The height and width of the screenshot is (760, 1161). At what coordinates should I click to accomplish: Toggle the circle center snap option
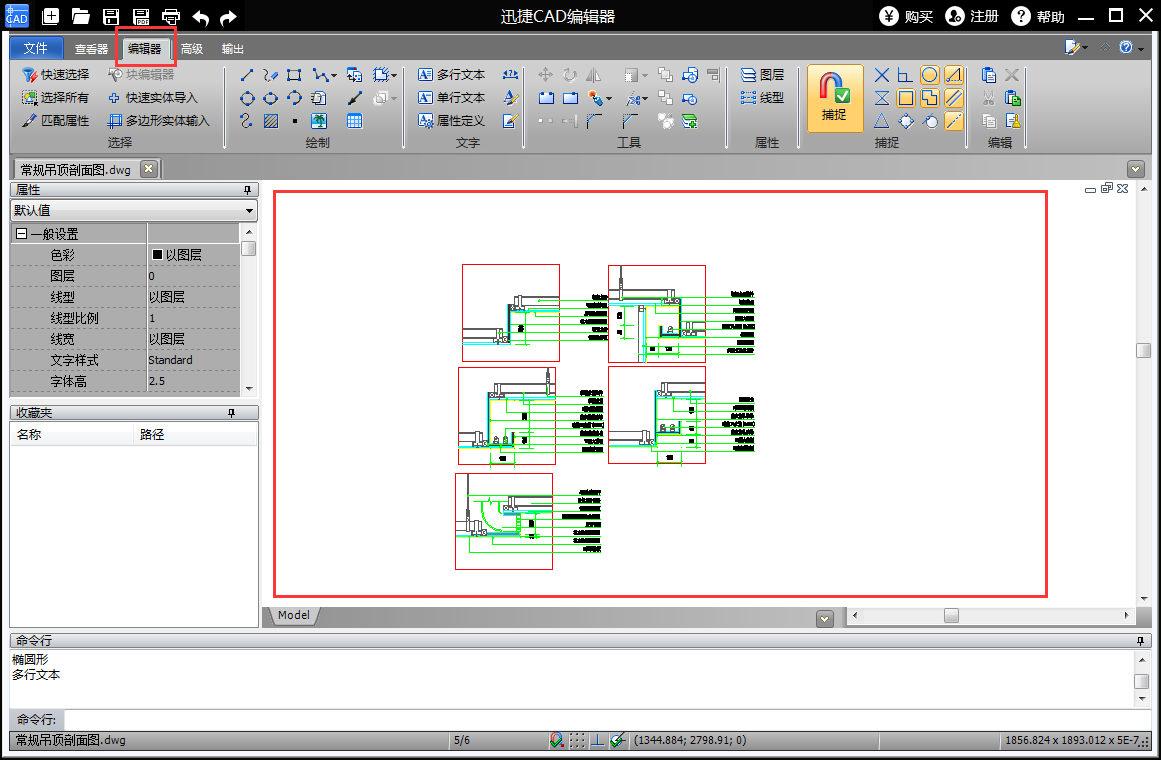929,75
